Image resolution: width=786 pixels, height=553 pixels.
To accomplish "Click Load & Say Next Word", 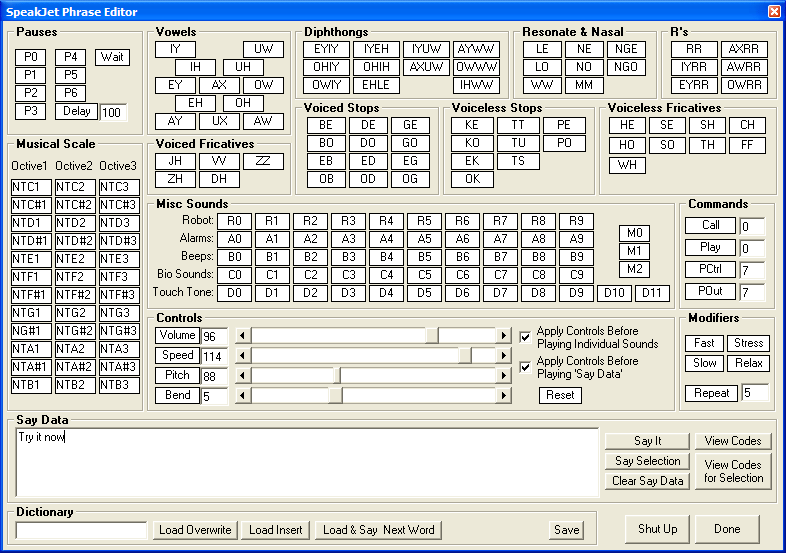I will point(378,530).
